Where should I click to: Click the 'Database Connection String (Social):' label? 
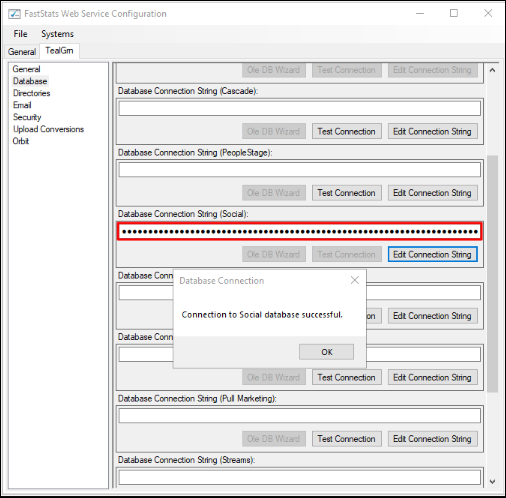pyautogui.click(x=183, y=214)
